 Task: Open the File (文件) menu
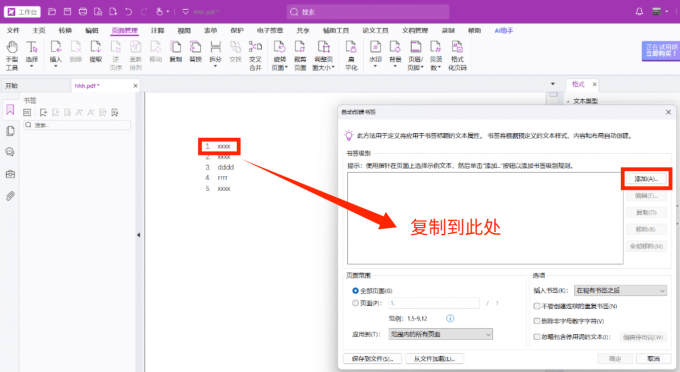pos(13,30)
